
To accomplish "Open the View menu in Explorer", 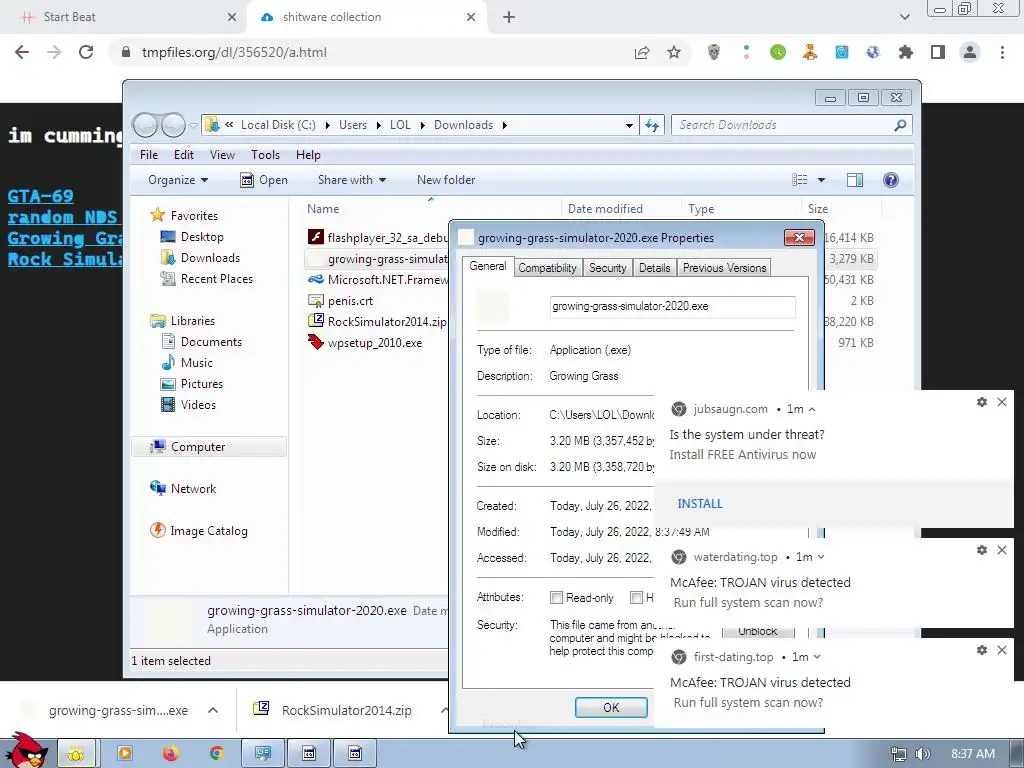I will click(222, 155).
